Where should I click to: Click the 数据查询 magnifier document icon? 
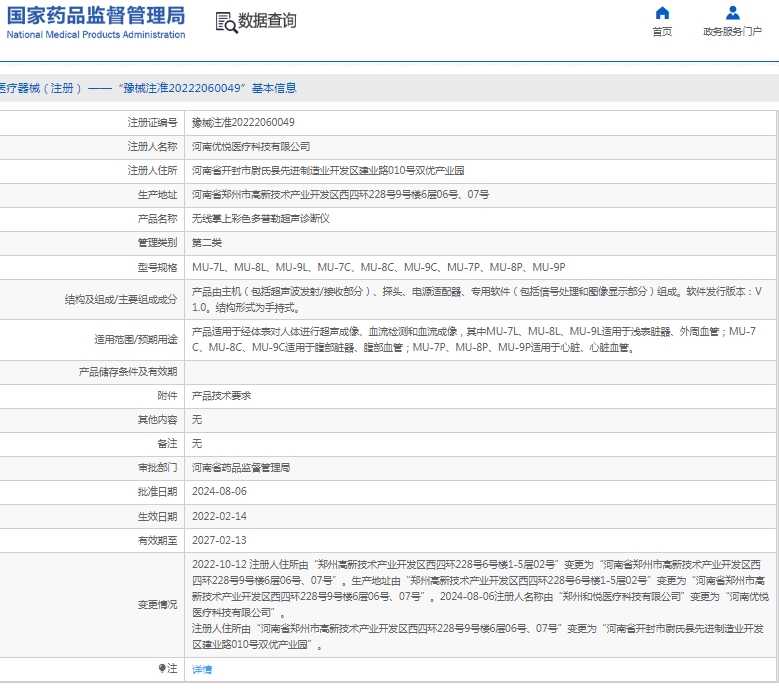click(227, 22)
